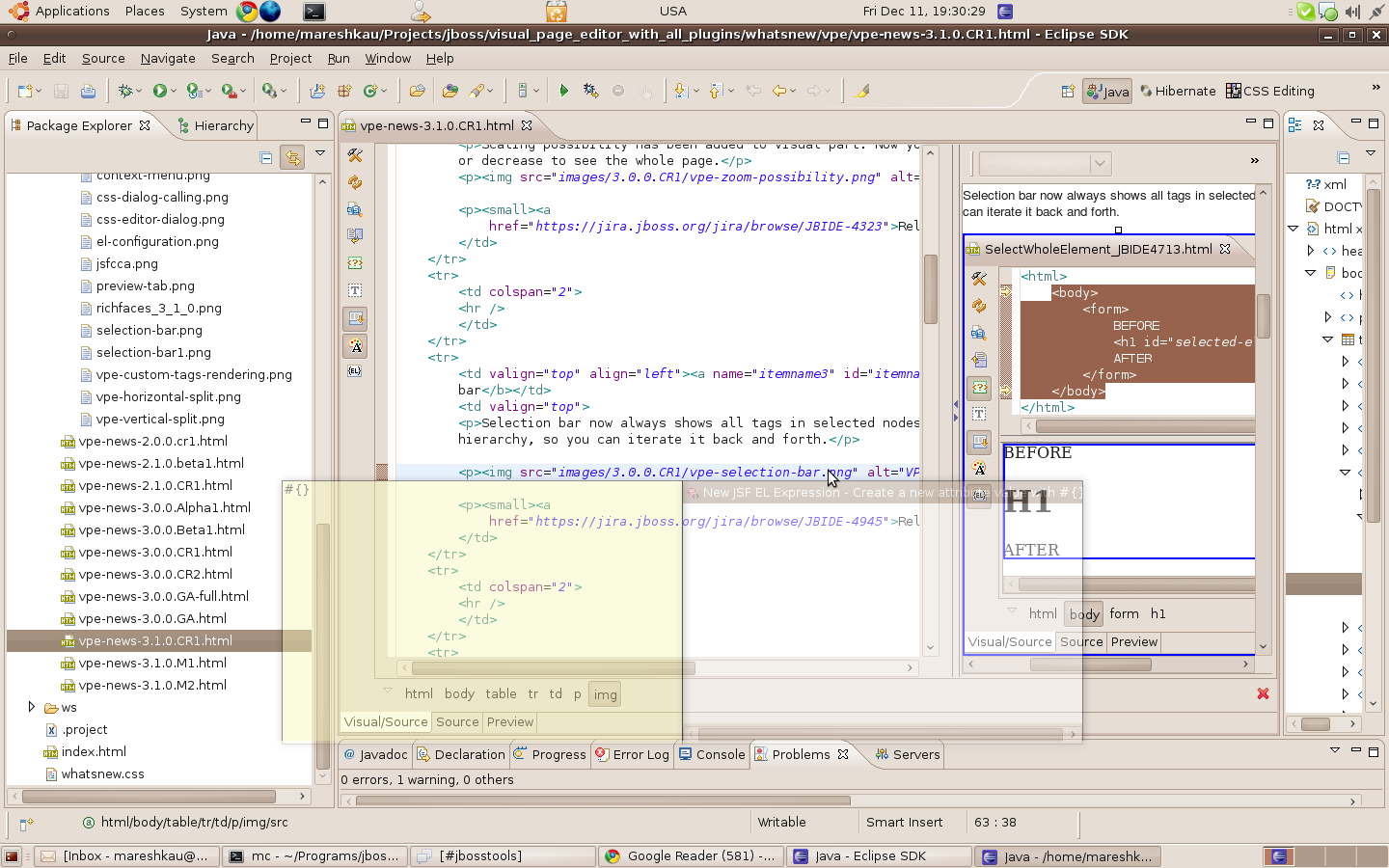Click the red X icon below preview pane

1263,693
